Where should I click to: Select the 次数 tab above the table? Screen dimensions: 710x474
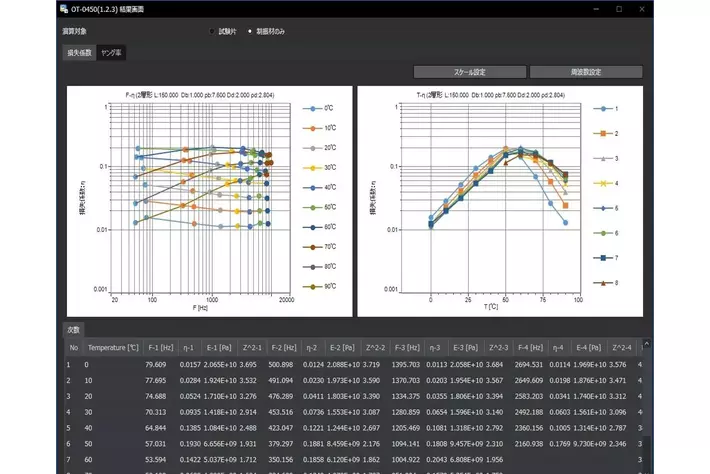click(74, 329)
